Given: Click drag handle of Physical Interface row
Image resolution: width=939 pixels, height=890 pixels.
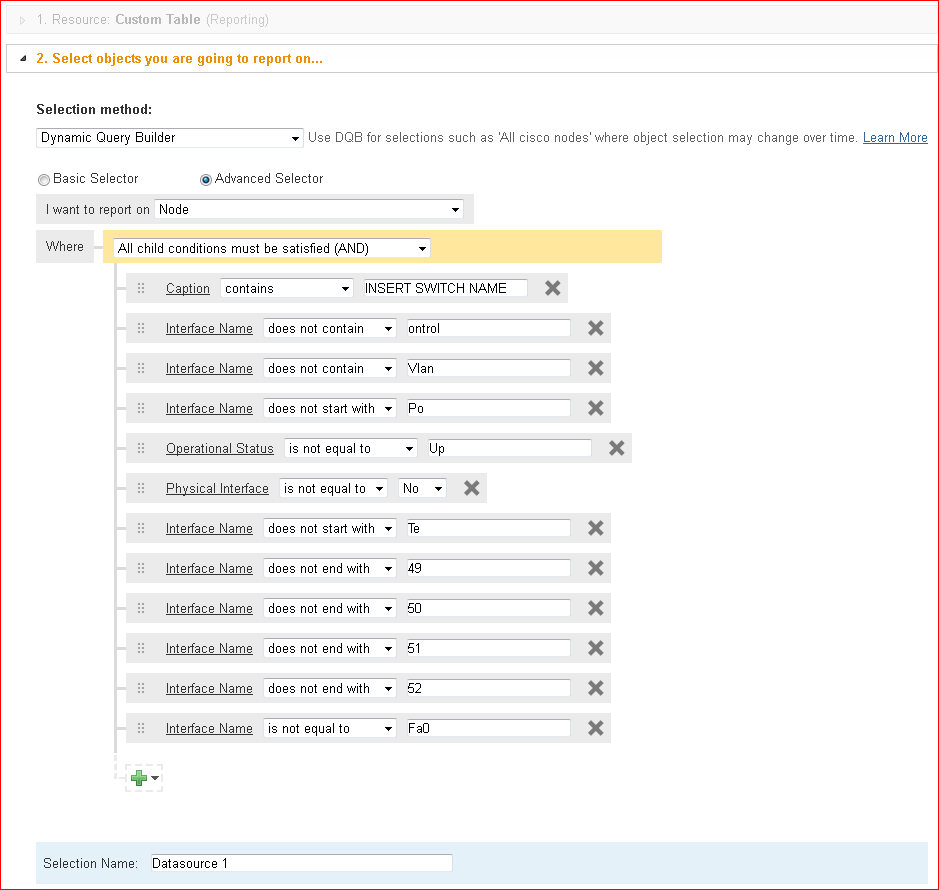Looking at the screenshot, I should [x=141, y=488].
